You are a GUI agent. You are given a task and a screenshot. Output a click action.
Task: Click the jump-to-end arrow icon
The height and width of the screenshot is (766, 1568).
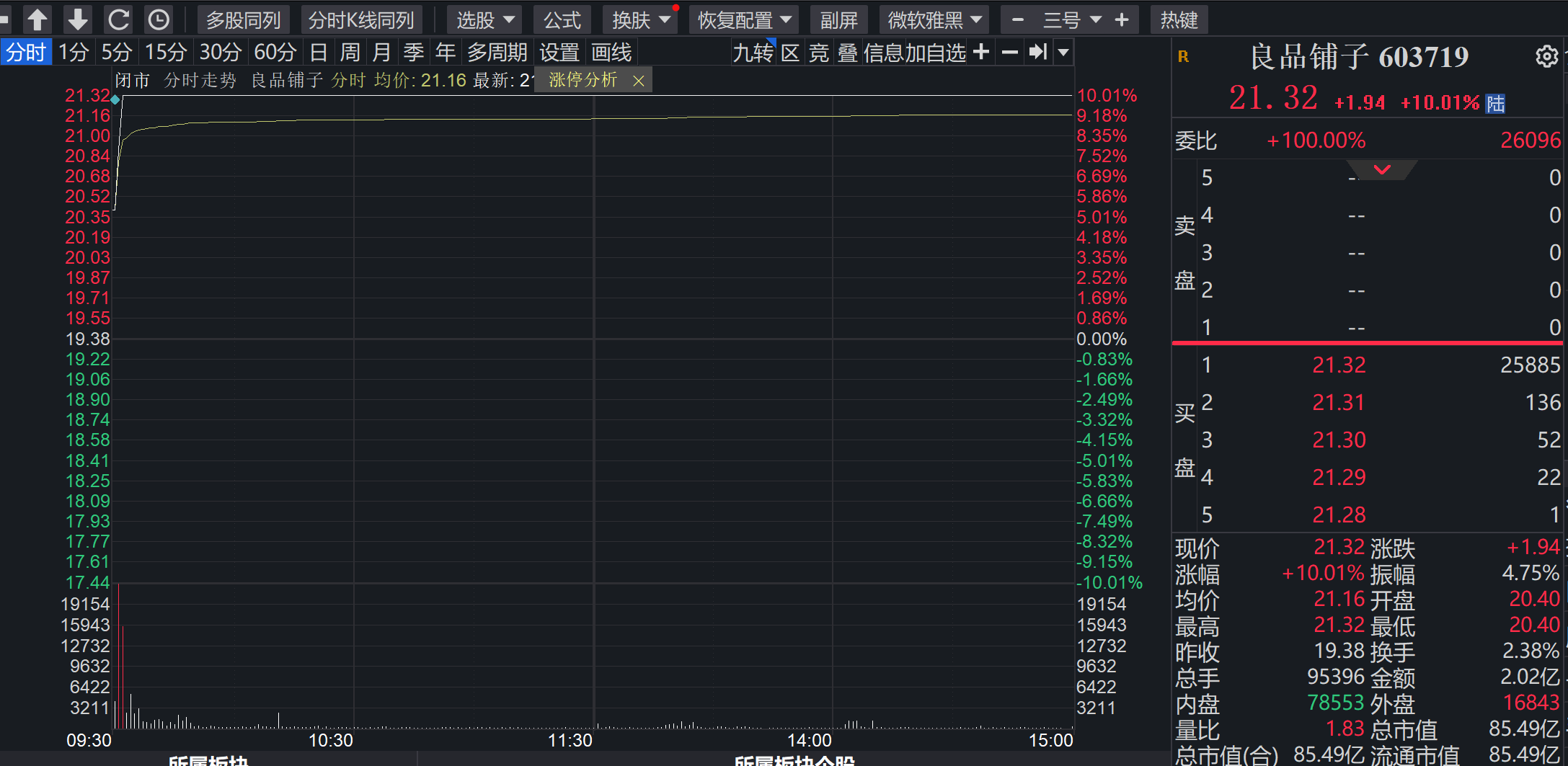1037,52
